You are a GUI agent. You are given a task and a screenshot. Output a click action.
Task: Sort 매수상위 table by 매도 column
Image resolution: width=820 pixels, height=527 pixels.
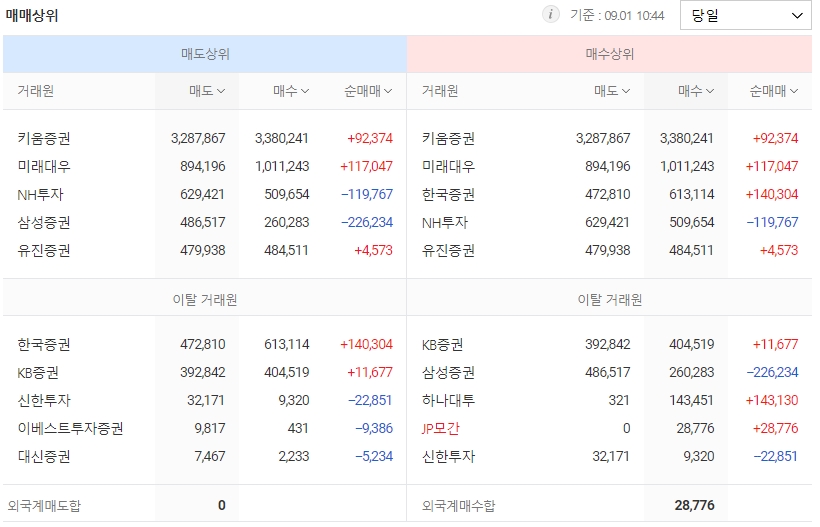tap(612, 91)
